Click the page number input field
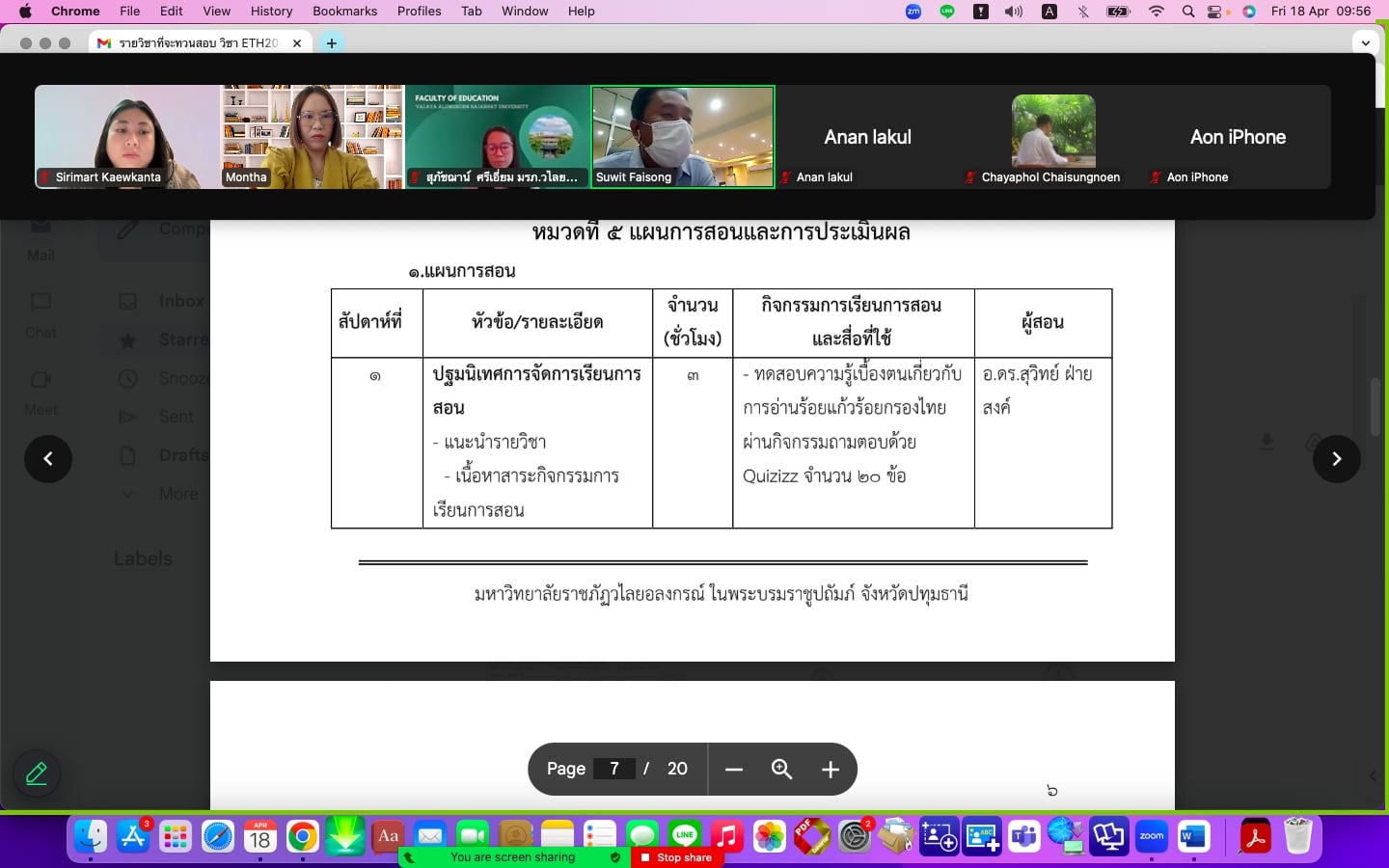This screenshot has height=868, width=1389. tap(613, 769)
